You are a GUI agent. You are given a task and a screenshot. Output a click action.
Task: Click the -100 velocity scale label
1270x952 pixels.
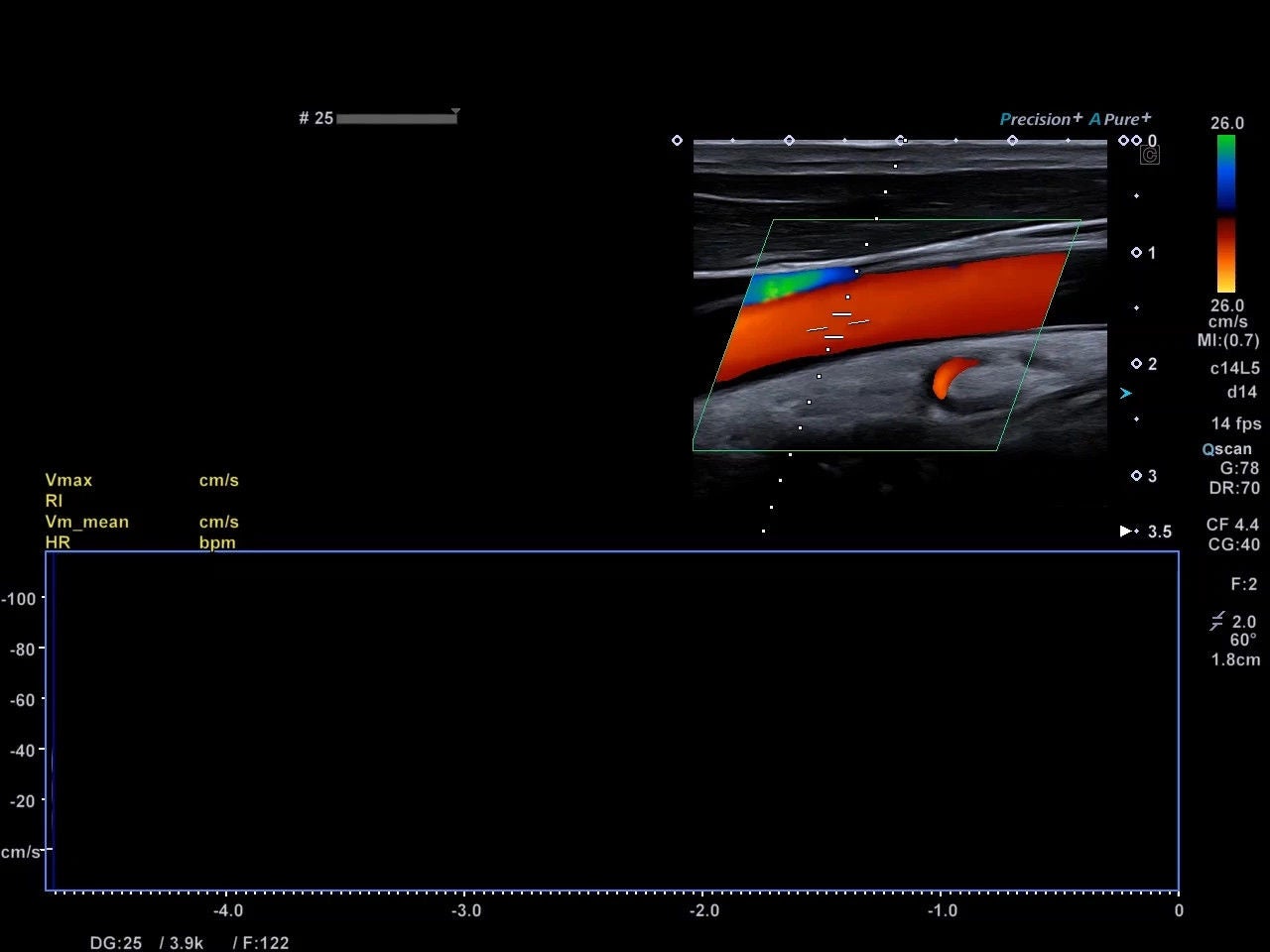(x=19, y=599)
